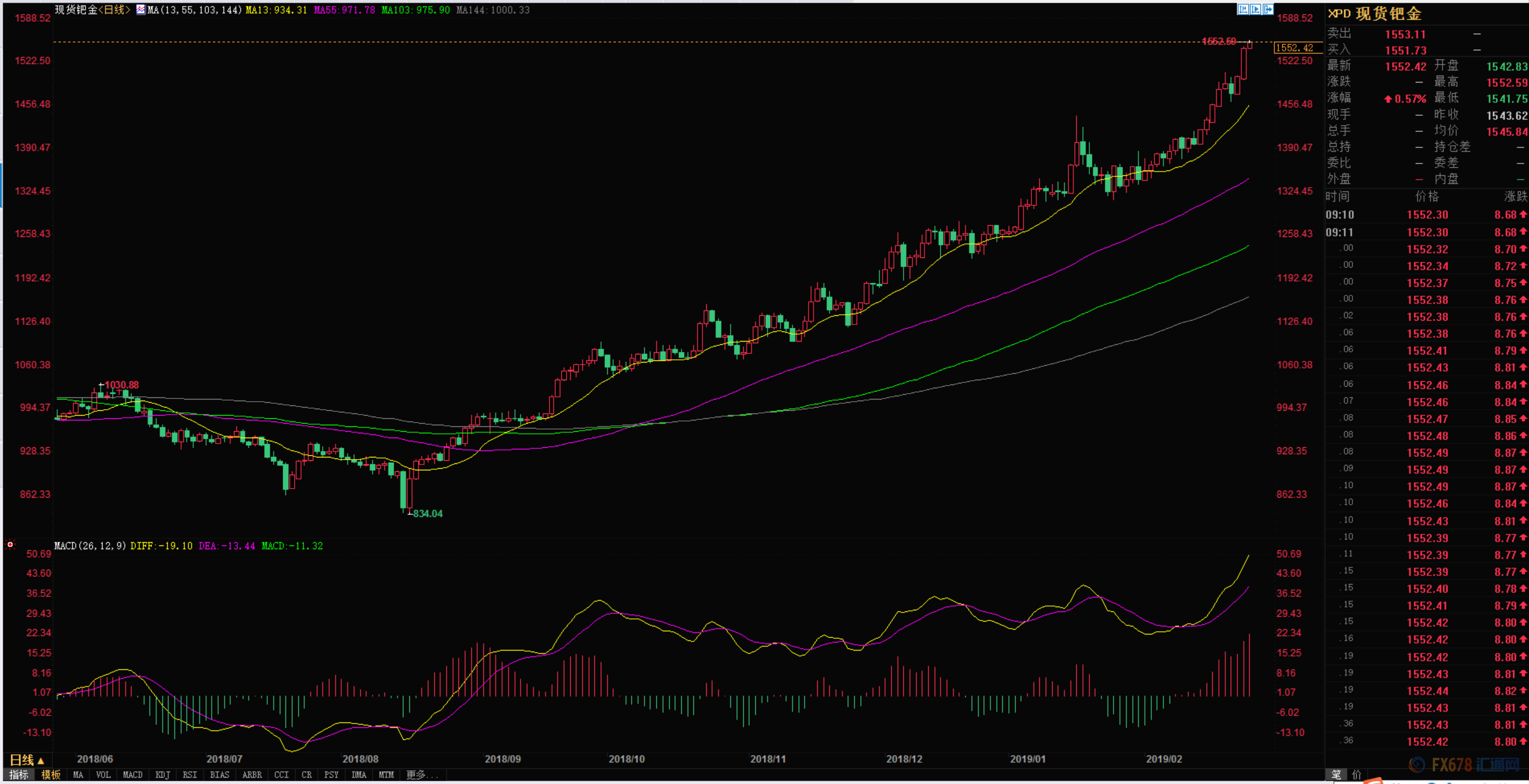1529x784 pixels.
Task: Click the MA indicator settings icon
Action: pos(141,10)
